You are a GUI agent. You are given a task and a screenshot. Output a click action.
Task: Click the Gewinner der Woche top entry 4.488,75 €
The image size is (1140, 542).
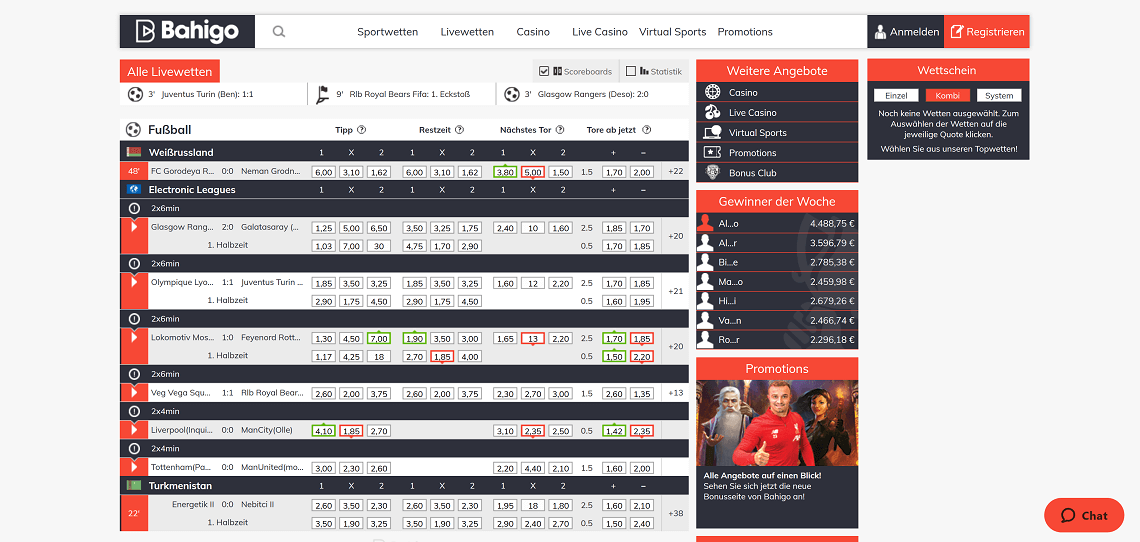coord(777,223)
